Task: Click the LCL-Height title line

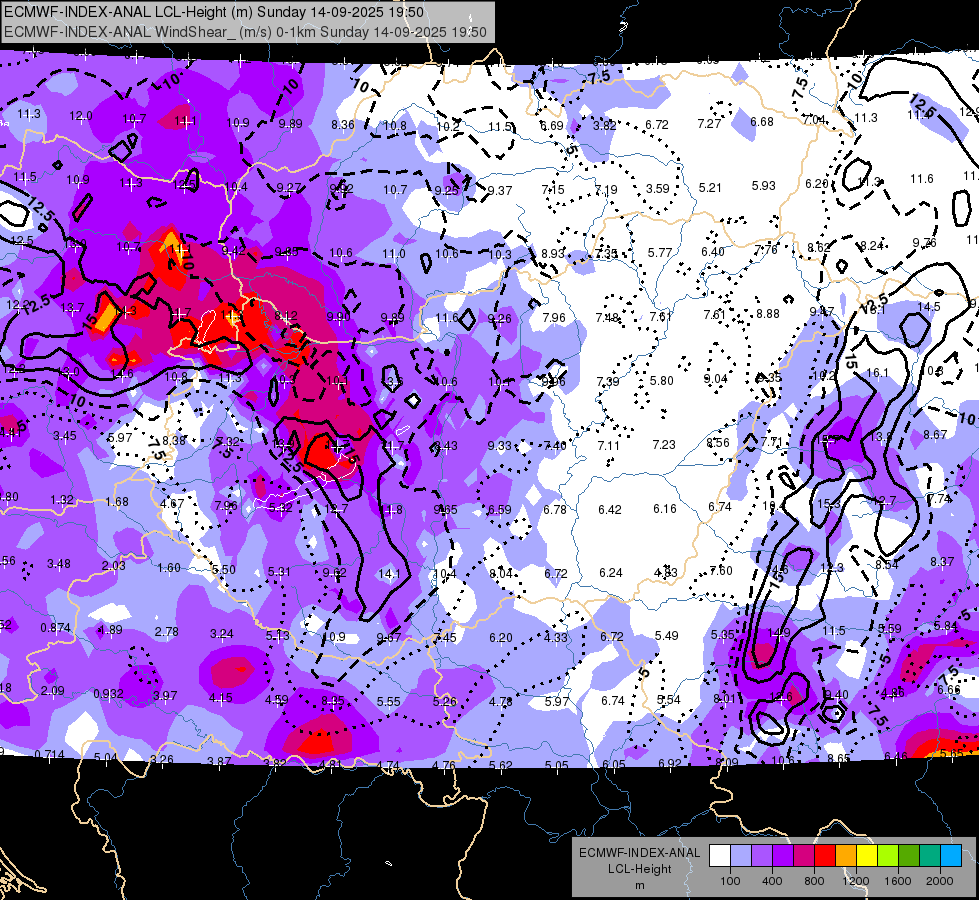Action: tap(214, 12)
